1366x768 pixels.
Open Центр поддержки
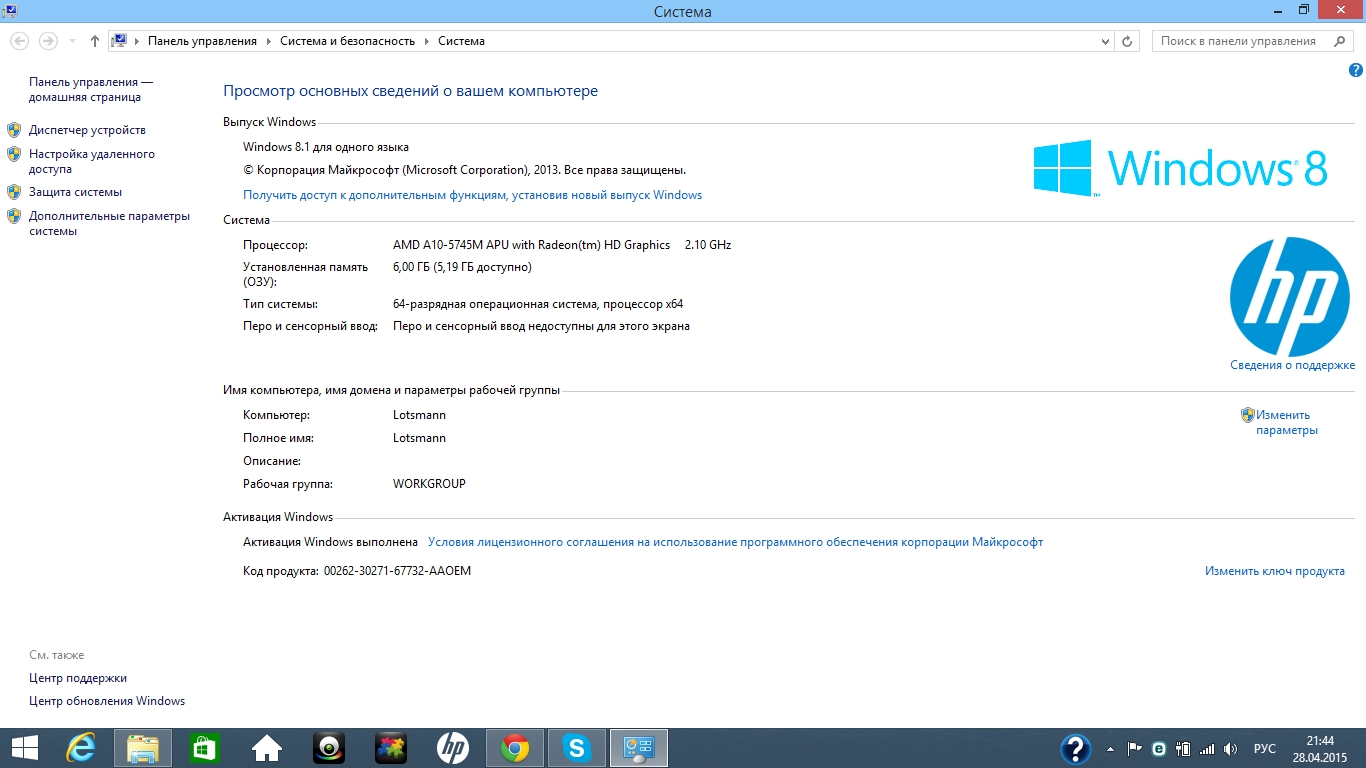coord(78,678)
